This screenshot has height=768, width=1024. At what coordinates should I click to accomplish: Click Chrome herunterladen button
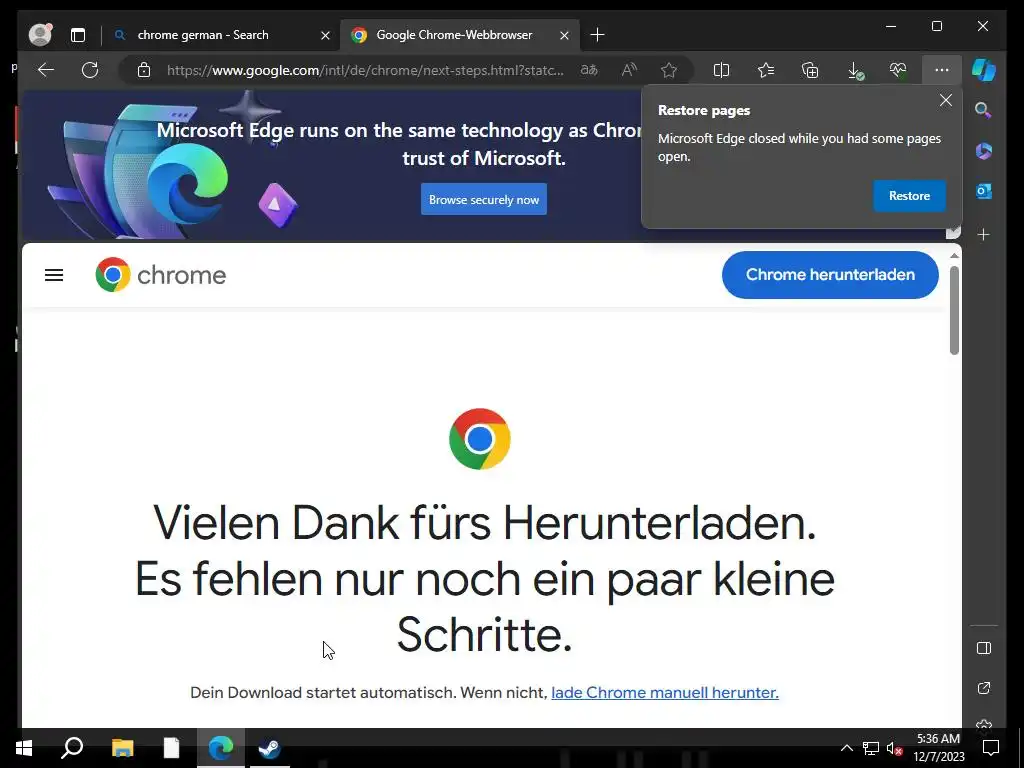830,275
